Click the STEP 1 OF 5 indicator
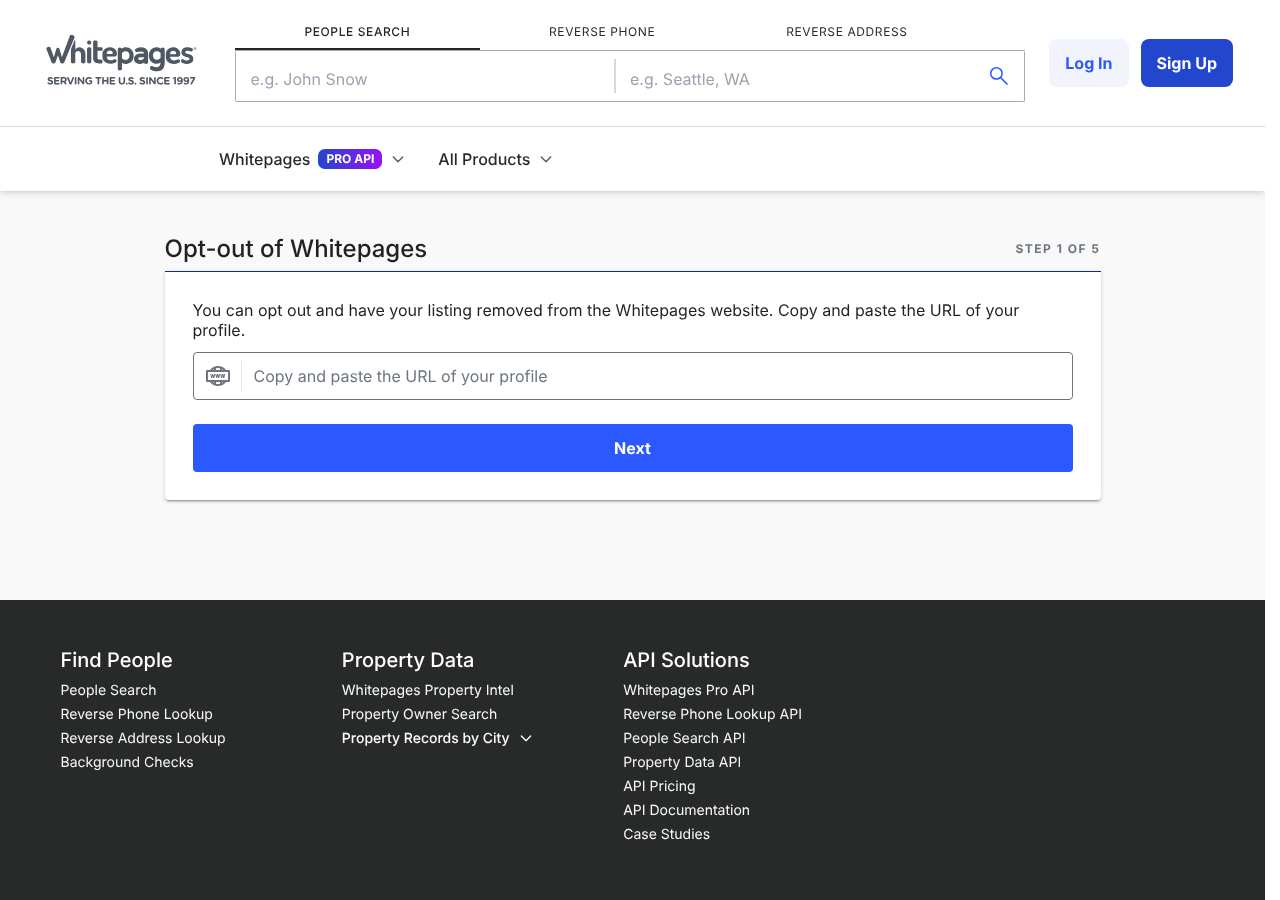Screen dimensions: 1280x900 [1057, 249]
